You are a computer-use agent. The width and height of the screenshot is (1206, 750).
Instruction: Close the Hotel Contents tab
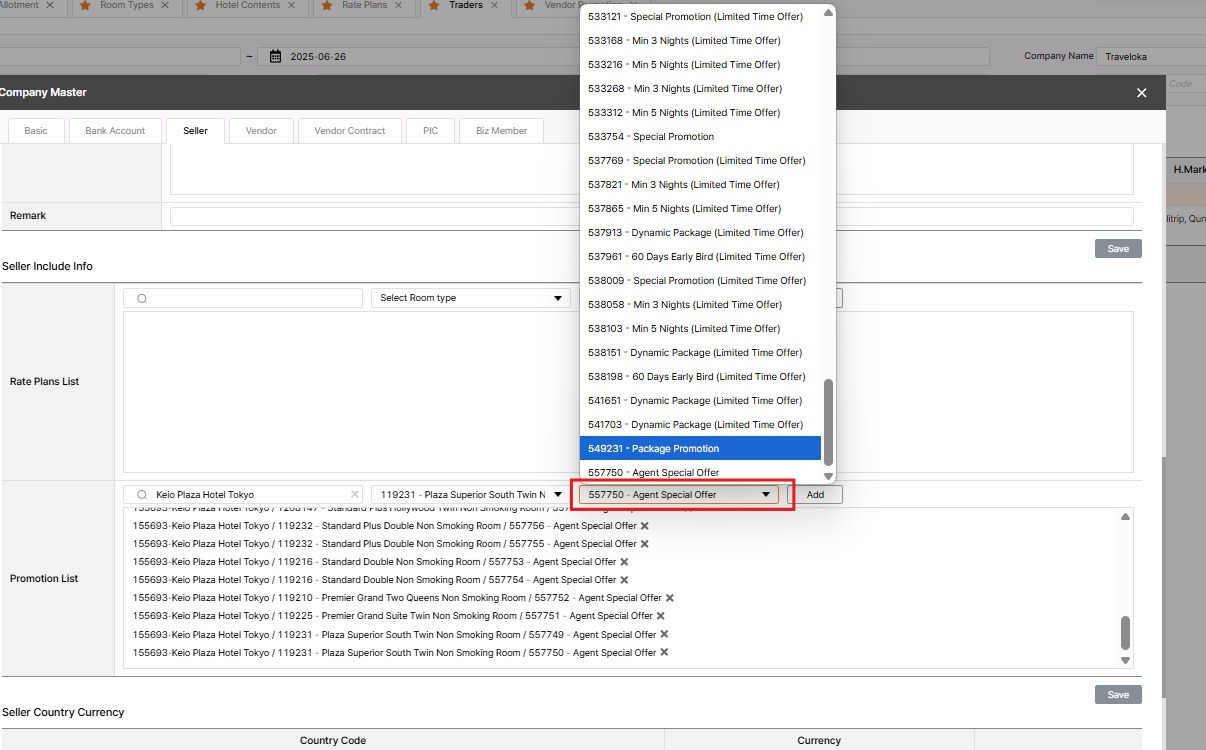pos(292,6)
